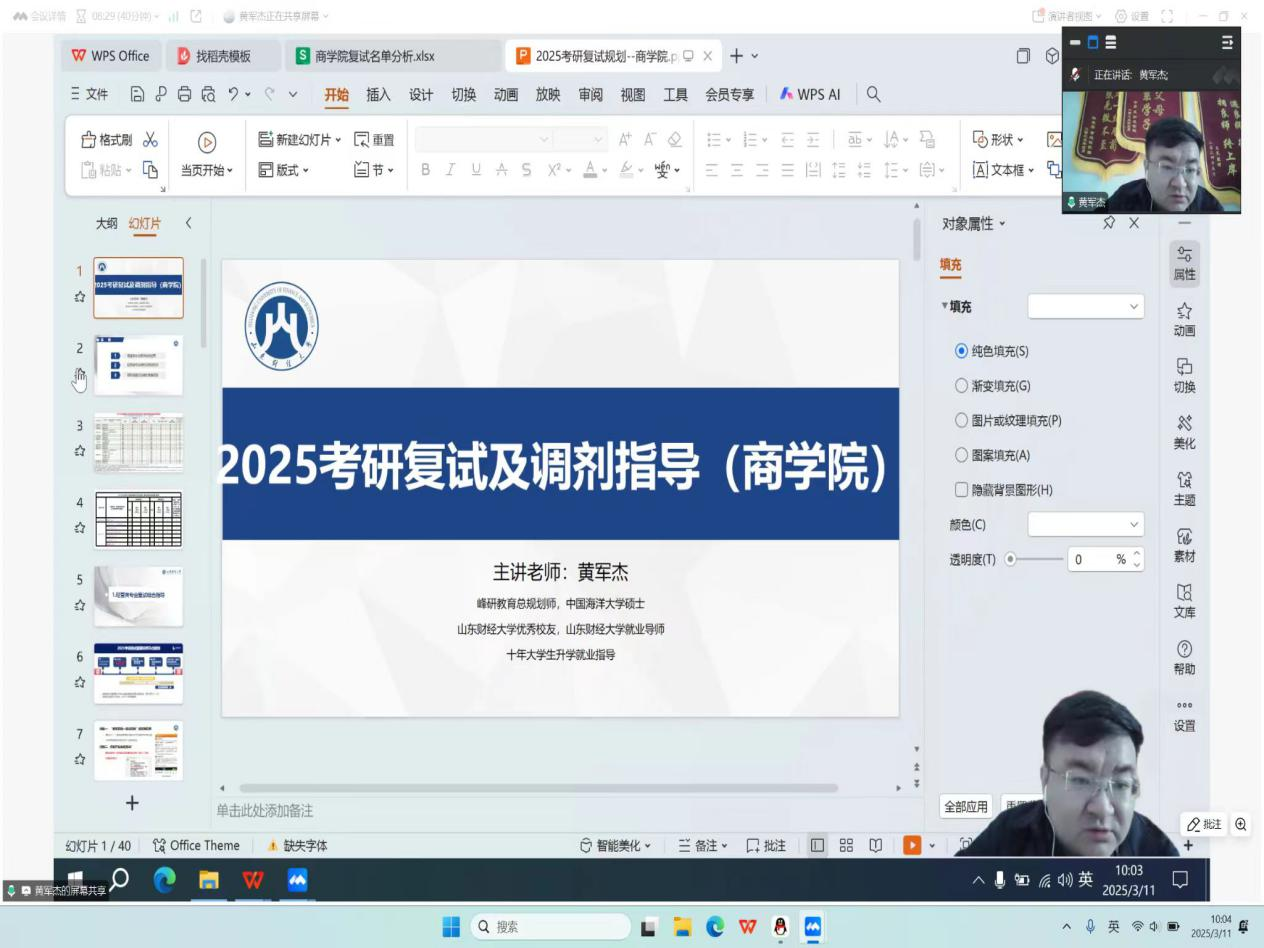Toggle star mark beside slide 4

79,528
